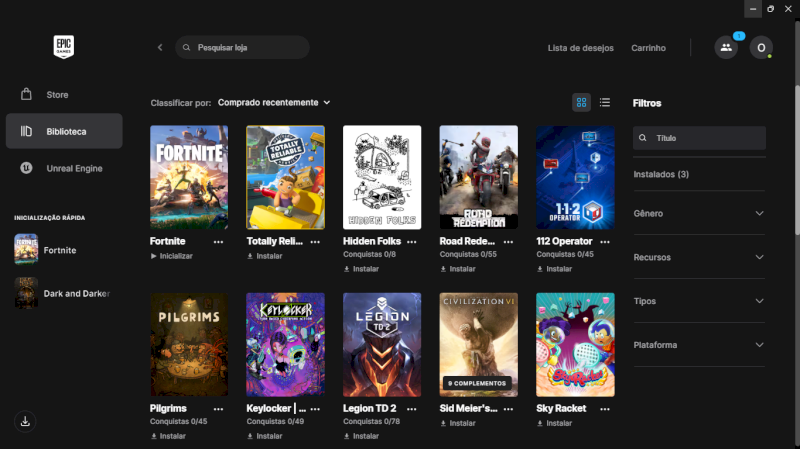This screenshot has height=449, width=800.
Task: Click Instalar under Sky Racket
Action: (555, 423)
